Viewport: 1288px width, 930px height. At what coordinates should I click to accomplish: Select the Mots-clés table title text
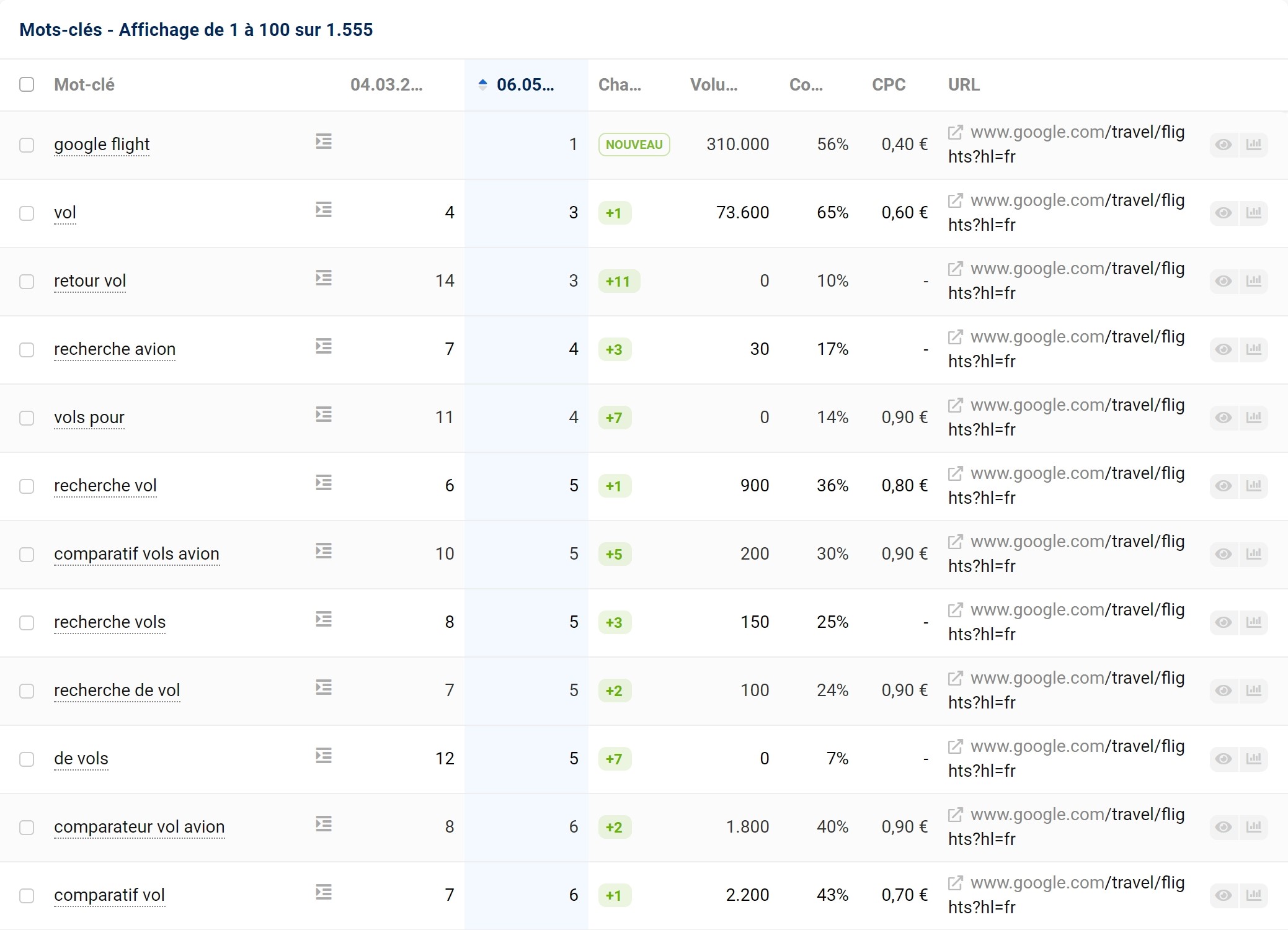[x=196, y=30]
